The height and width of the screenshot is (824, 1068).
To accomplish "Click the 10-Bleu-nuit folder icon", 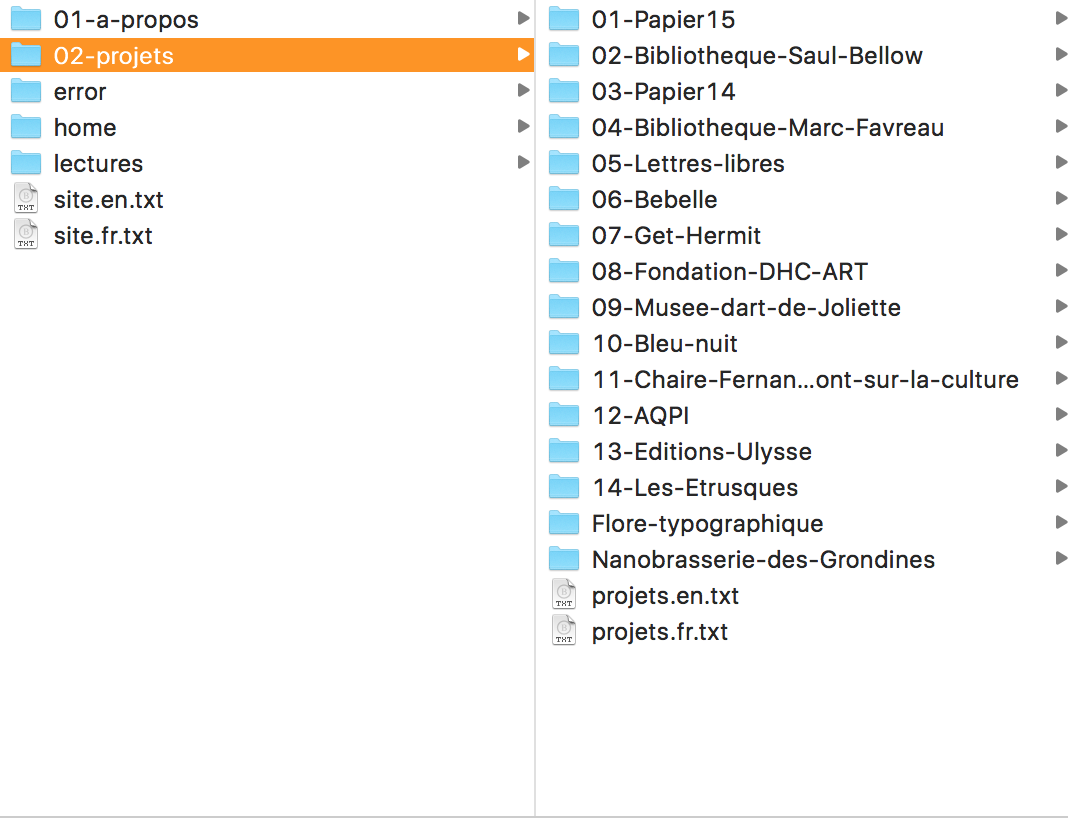I will tap(564, 343).
